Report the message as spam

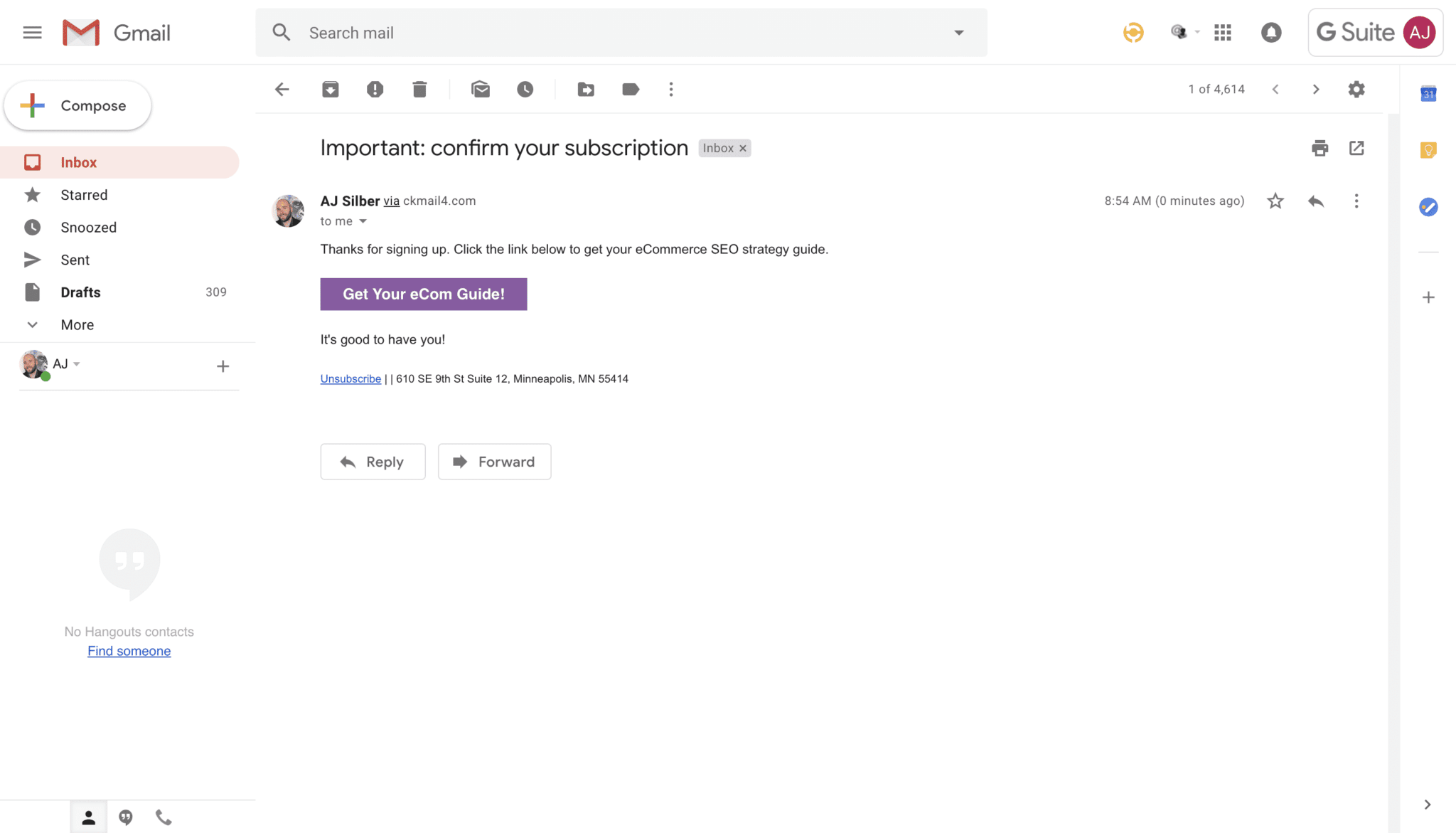pos(375,89)
